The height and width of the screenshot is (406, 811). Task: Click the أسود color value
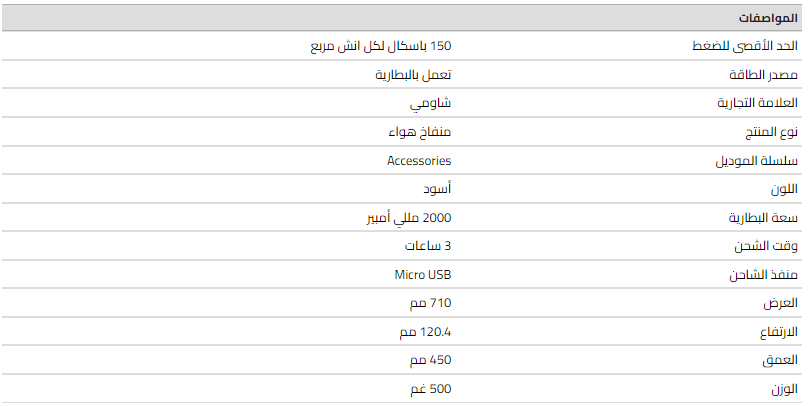coord(435,189)
